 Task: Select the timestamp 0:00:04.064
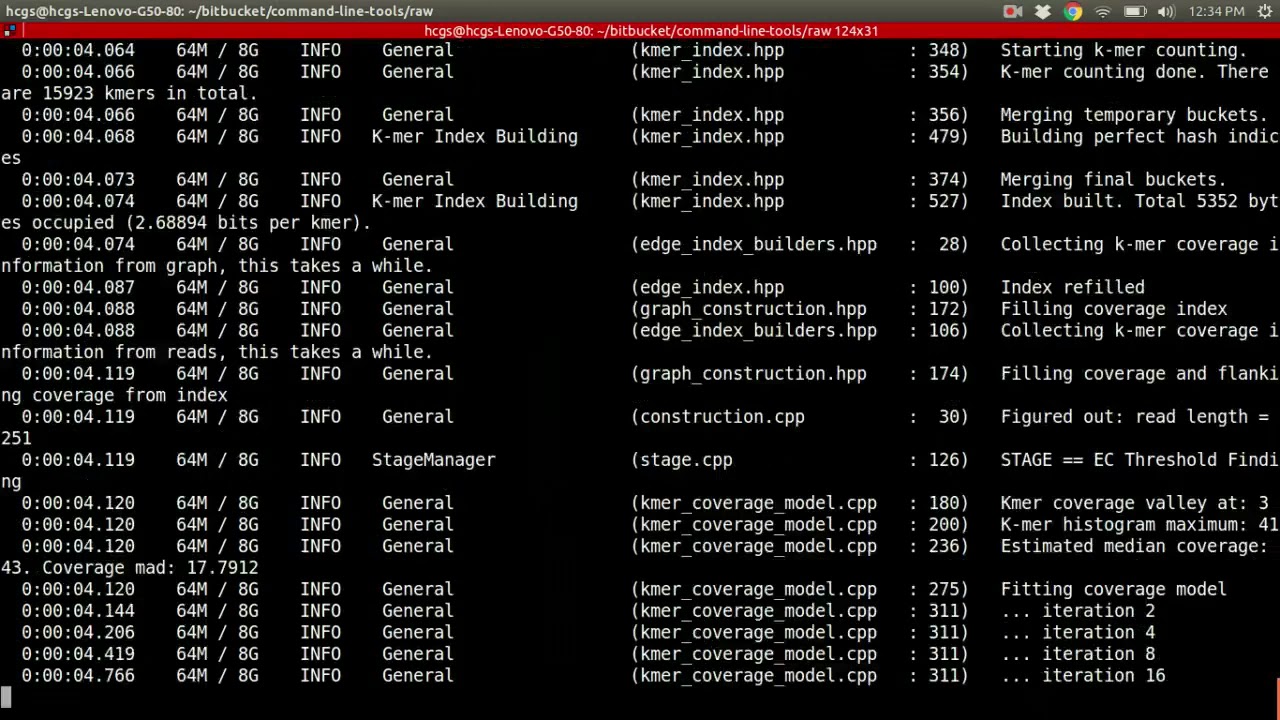point(78,50)
